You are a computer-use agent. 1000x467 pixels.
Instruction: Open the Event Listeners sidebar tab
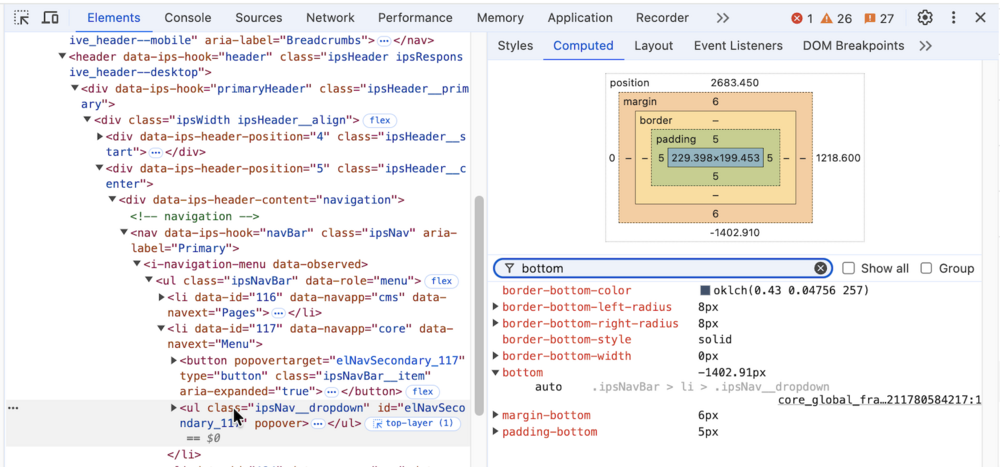point(738,46)
